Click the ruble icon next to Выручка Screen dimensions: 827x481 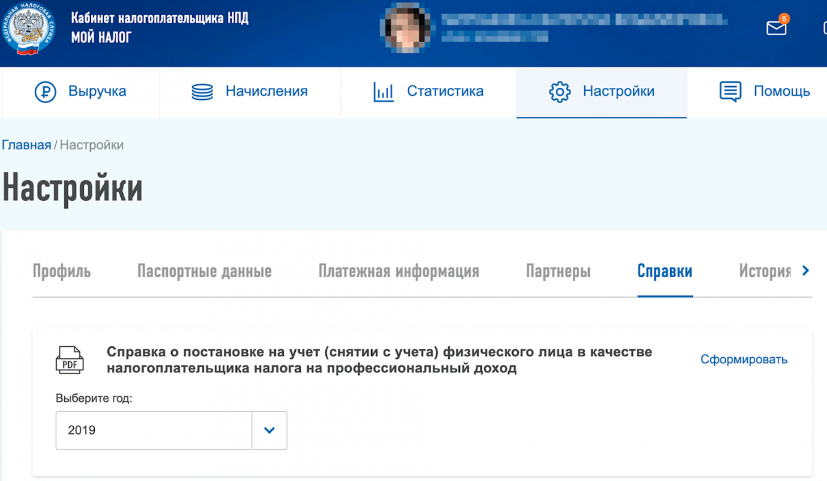46,92
